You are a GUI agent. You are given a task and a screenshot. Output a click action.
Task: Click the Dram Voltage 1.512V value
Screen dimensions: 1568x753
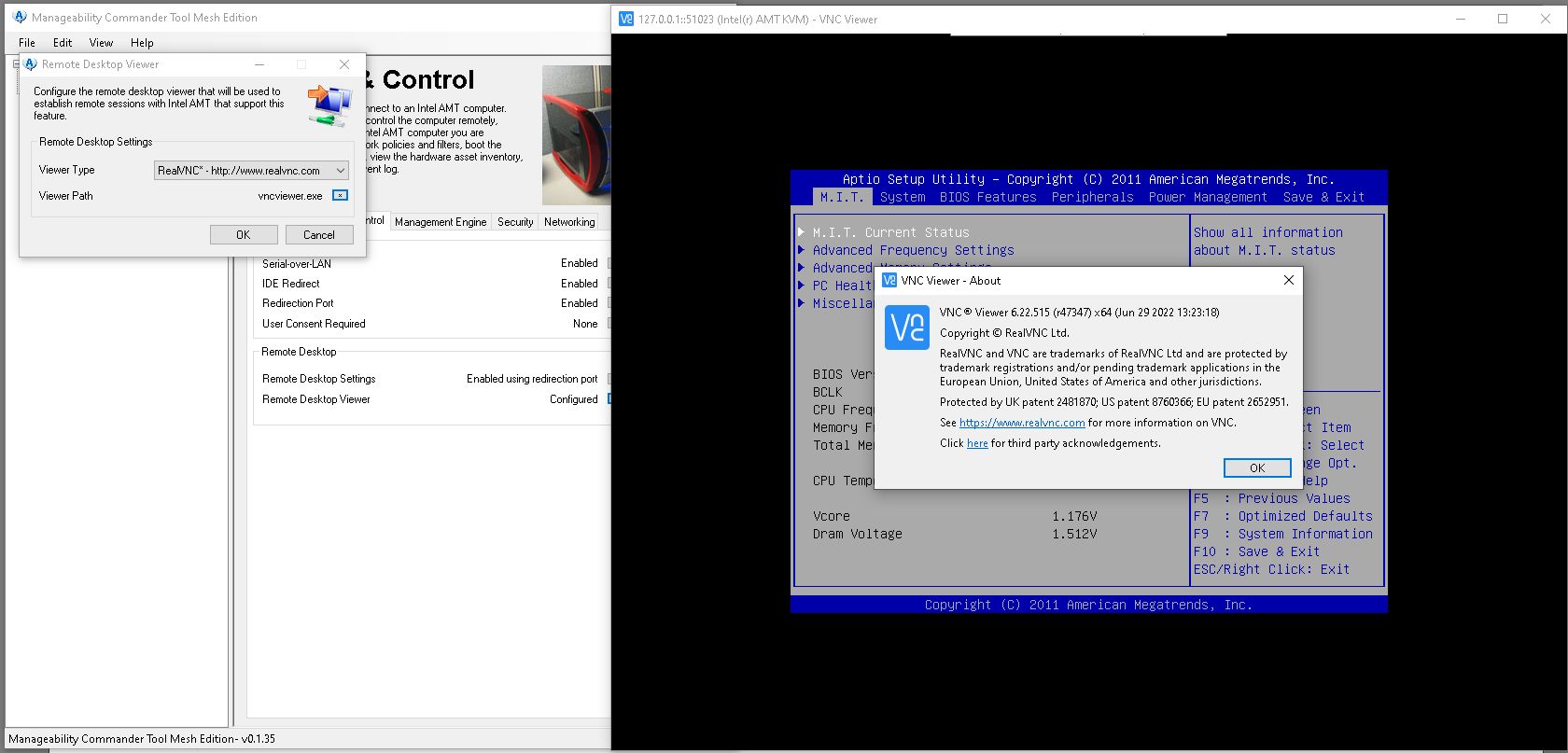(x=1074, y=534)
